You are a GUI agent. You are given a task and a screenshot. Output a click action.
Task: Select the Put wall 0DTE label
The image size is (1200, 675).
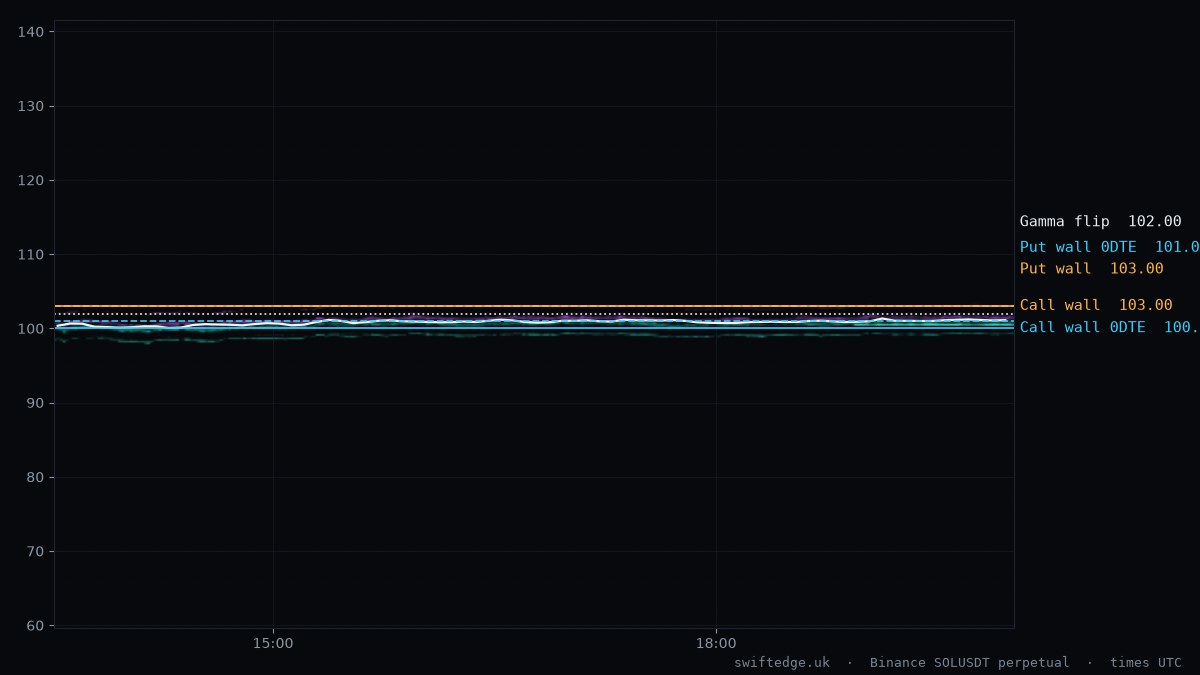click(x=1109, y=247)
